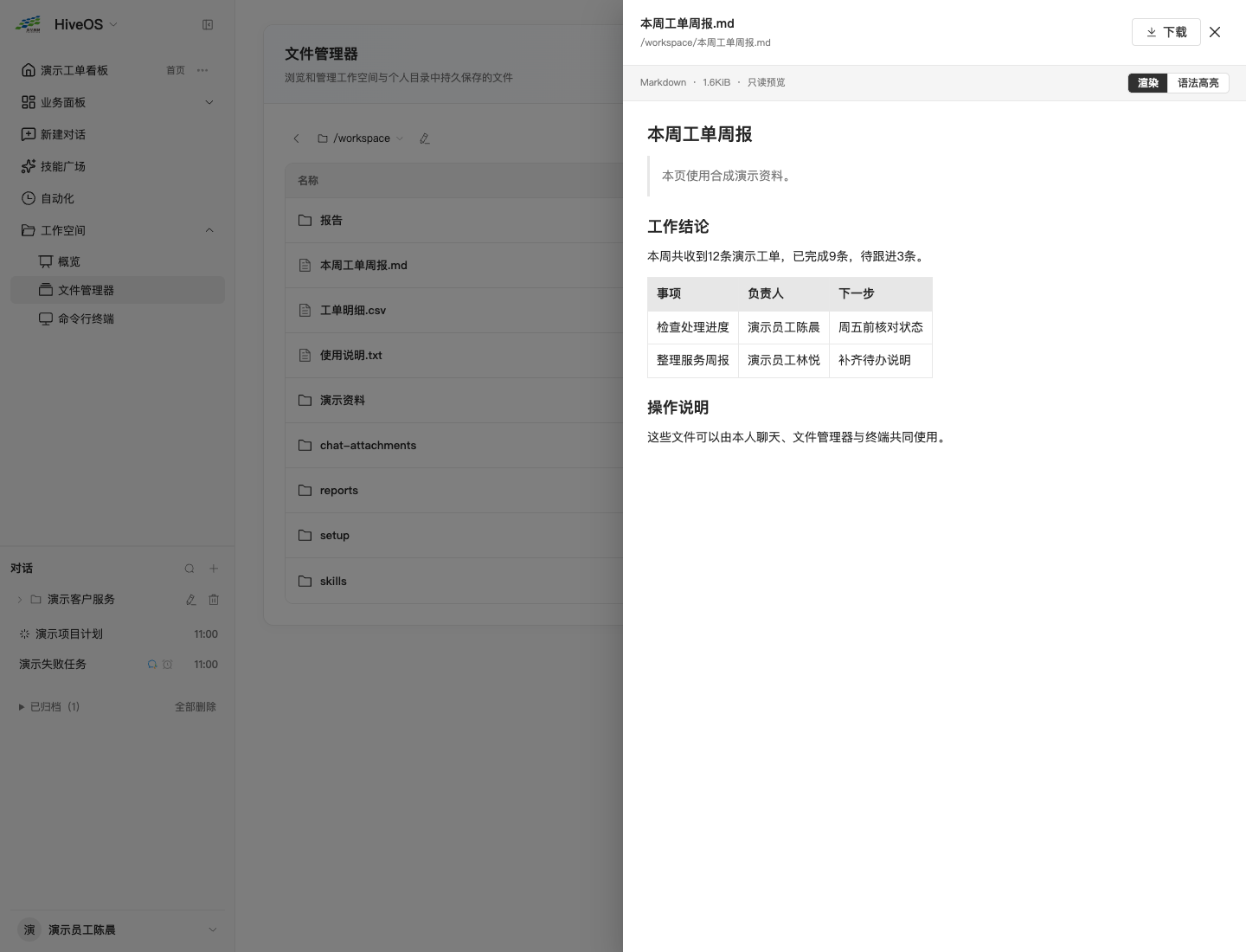Switch preview to 语法高亮 mode
The width and height of the screenshot is (1246, 952).
click(x=1198, y=83)
